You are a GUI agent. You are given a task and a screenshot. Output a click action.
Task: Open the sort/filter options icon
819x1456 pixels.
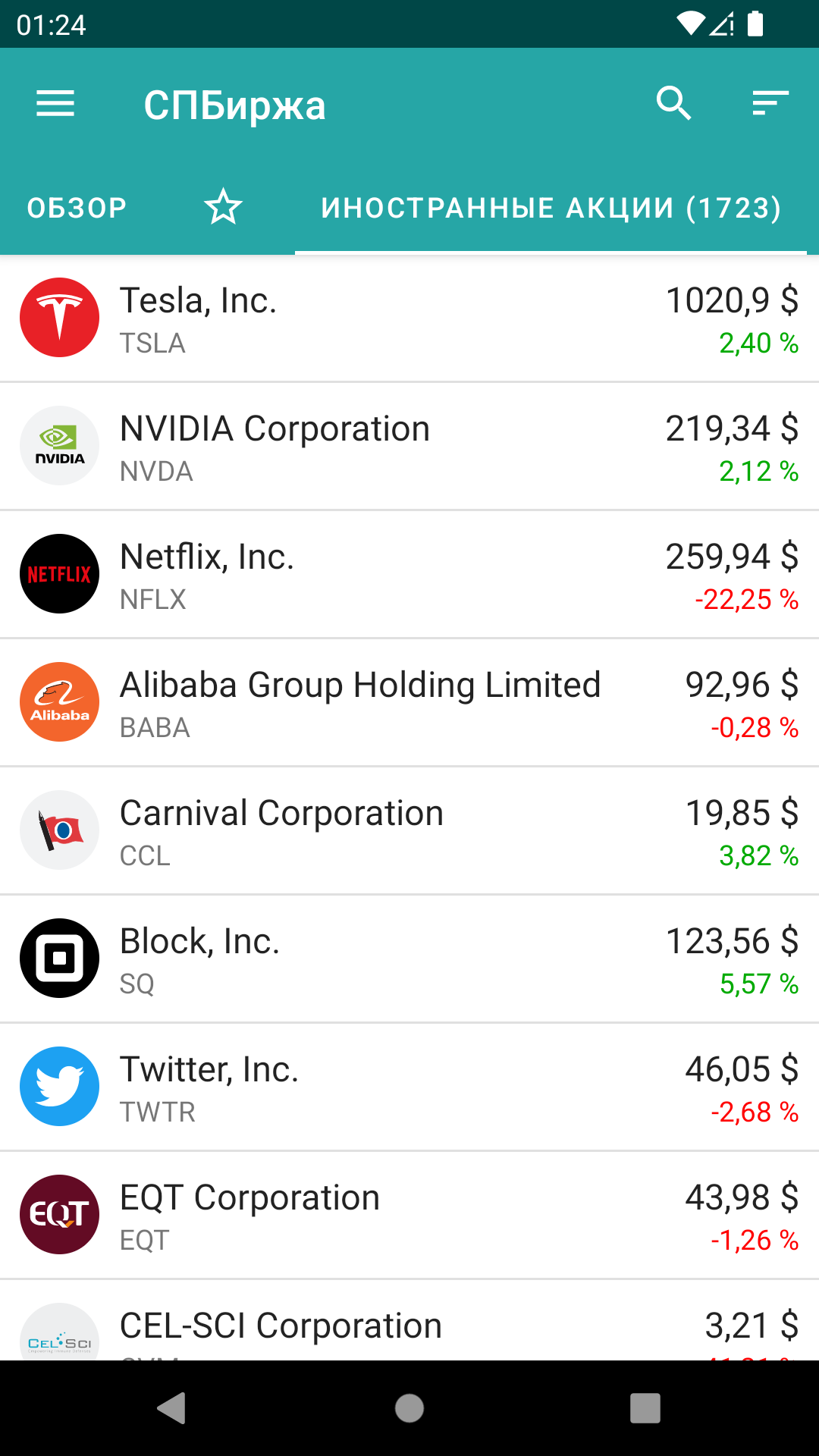(770, 103)
